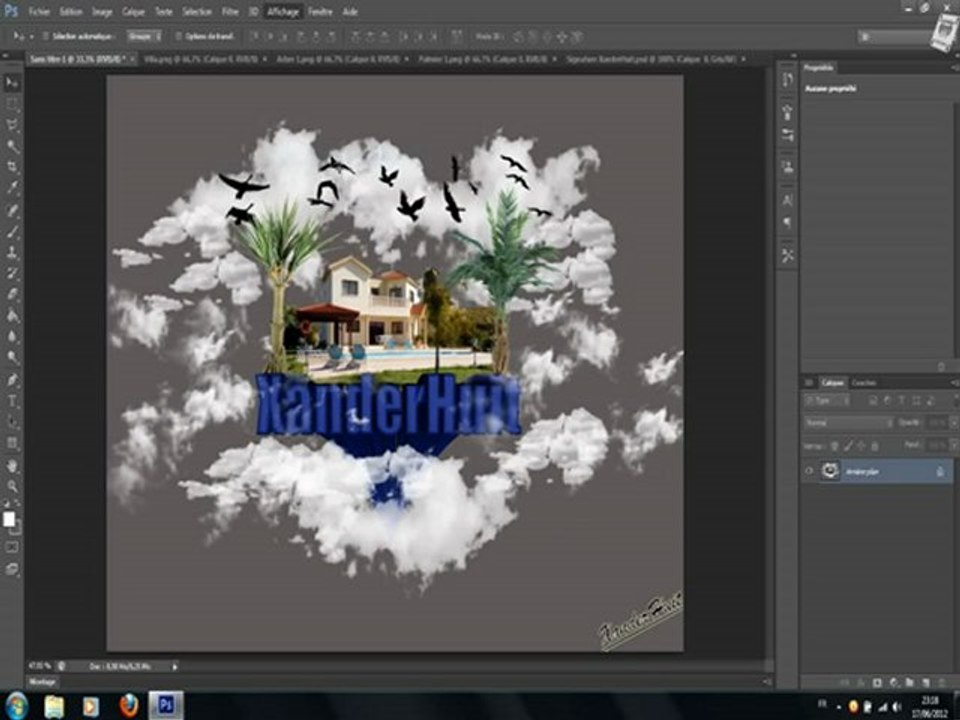Toggle Quick Mask mode
960x720 pixels.
tap(12, 547)
